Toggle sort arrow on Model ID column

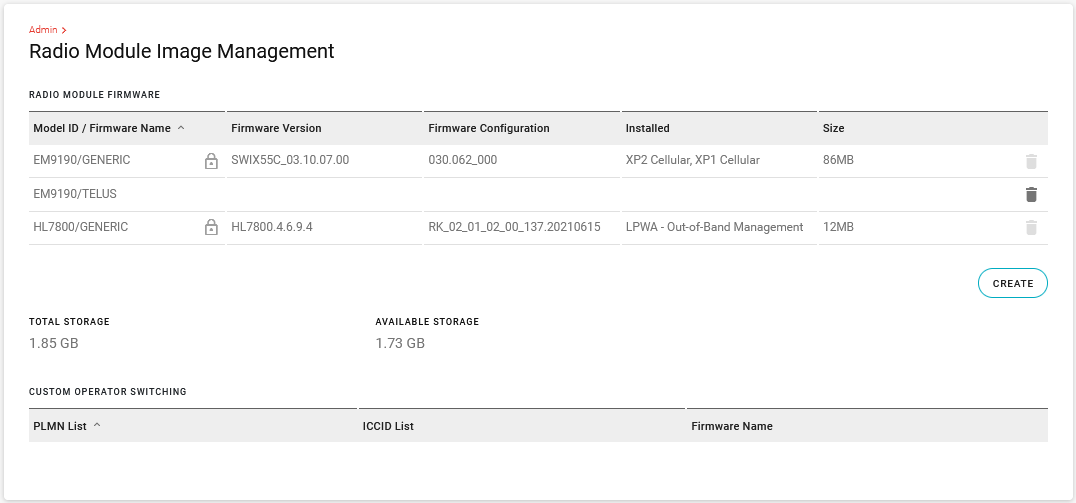pos(181,128)
